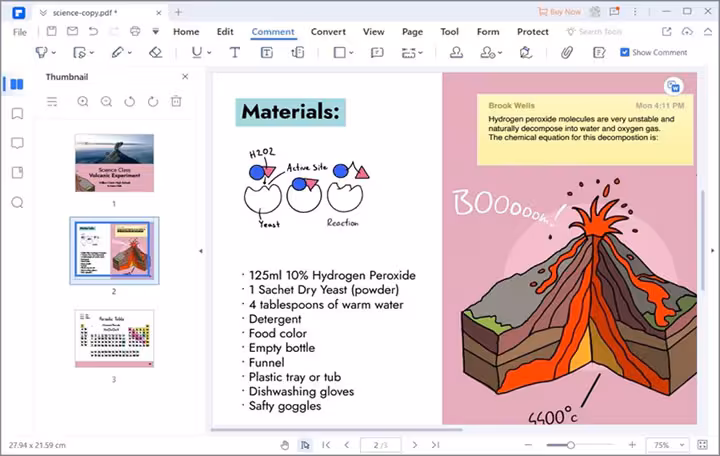
Task: Expand the Rectangle shapes dropdown arrow
Action: point(351,53)
